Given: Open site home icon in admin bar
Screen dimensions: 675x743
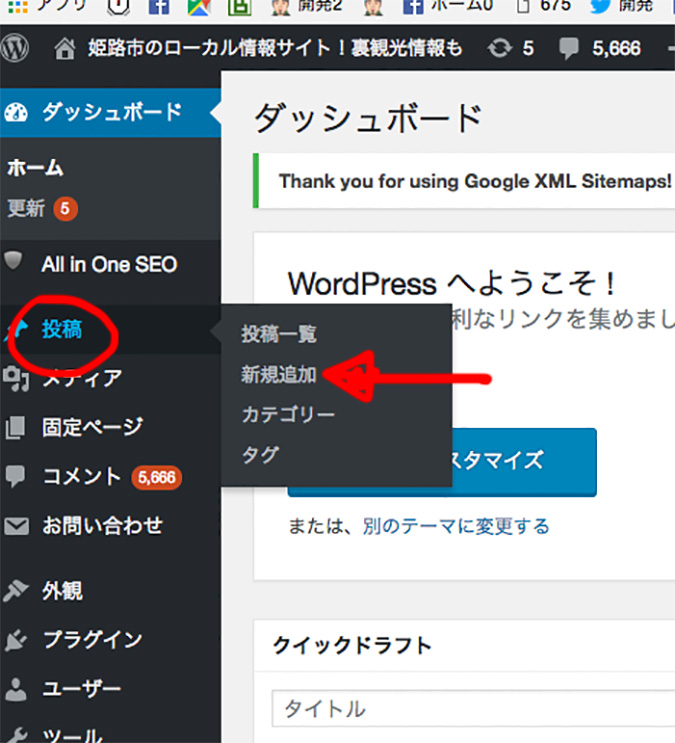Looking at the screenshot, I should [x=66, y=47].
